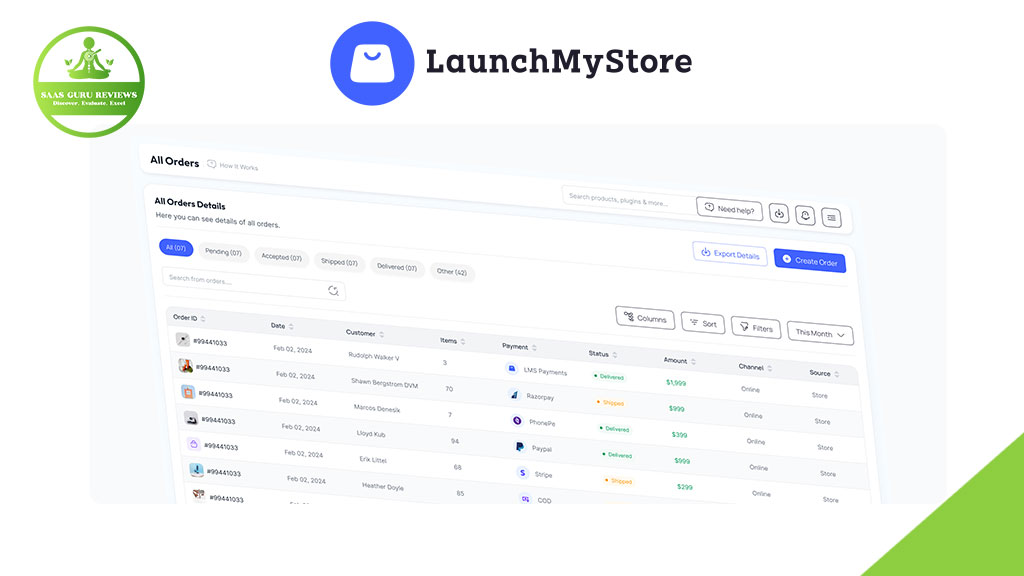This screenshot has width=1024, height=576.
Task: Click the Need help? button
Action: (x=729, y=210)
